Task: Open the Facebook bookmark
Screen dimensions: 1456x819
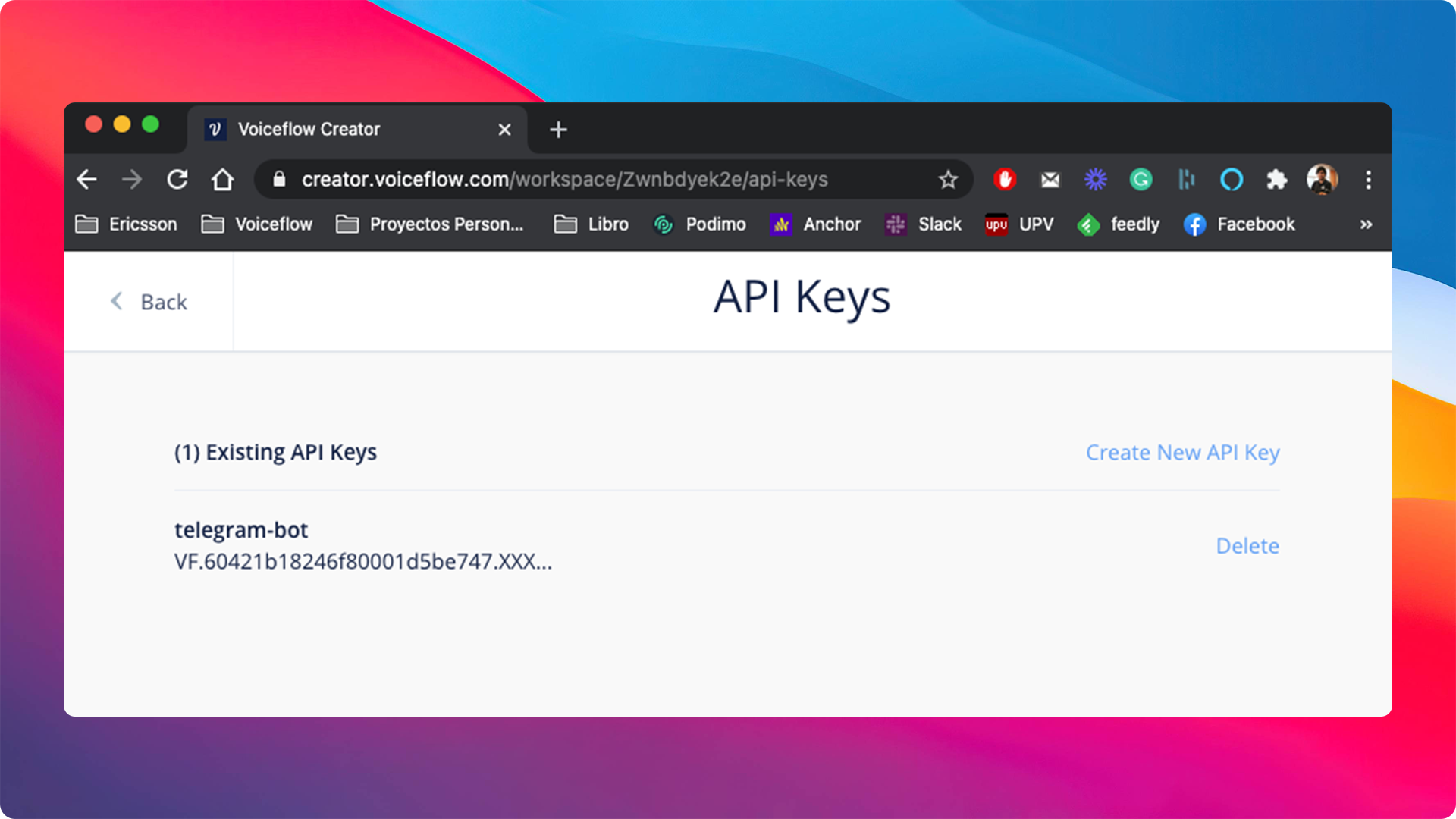Action: tap(1238, 224)
